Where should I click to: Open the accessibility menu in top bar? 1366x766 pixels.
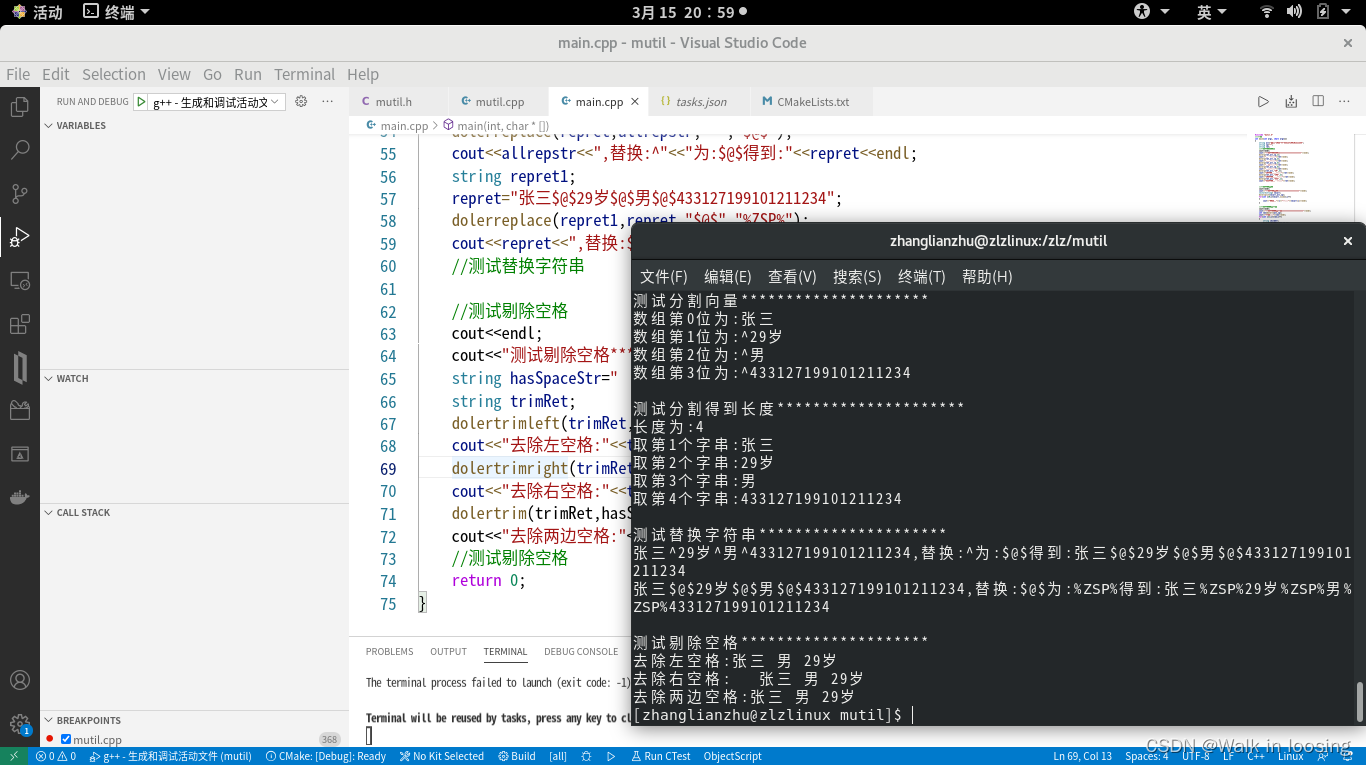(1151, 12)
